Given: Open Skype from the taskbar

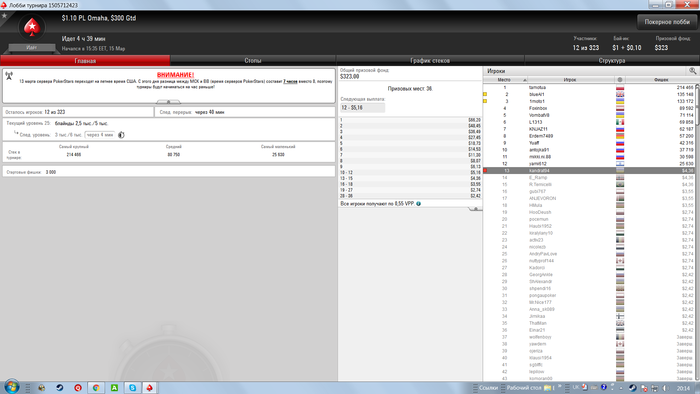Looking at the screenshot, I should coord(132,388).
